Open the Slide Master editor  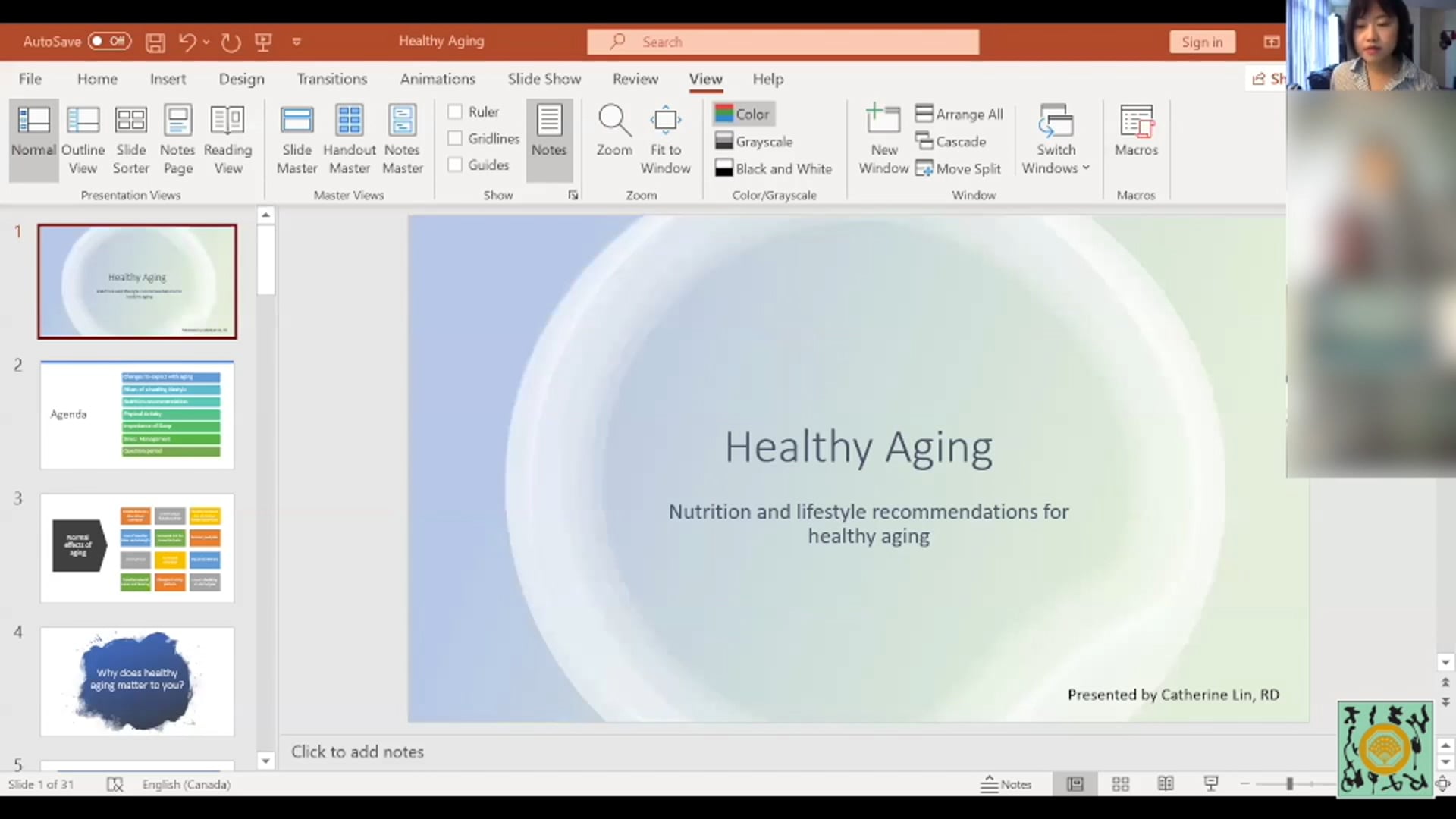[x=297, y=139]
